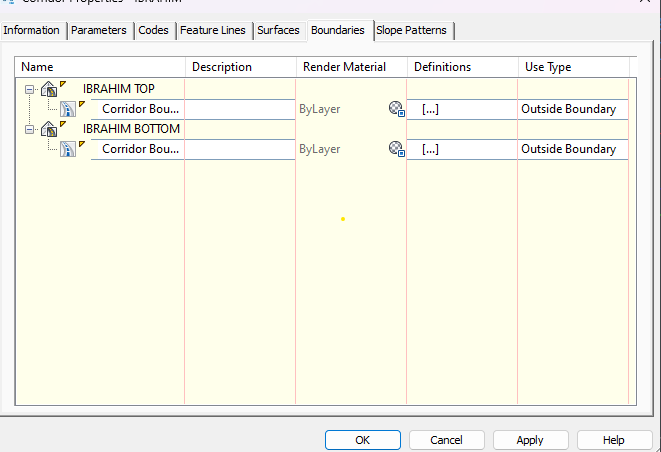This screenshot has height=452, width=661.
Task: Click the IBRAHIM BOTTOM surface icon
Action: coord(49,129)
